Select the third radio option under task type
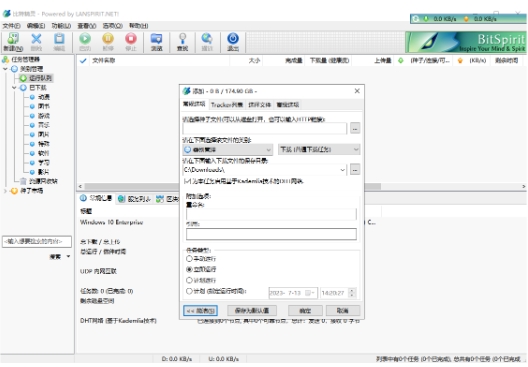The width and height of the screenshot is (528, 367). [189, 280]
